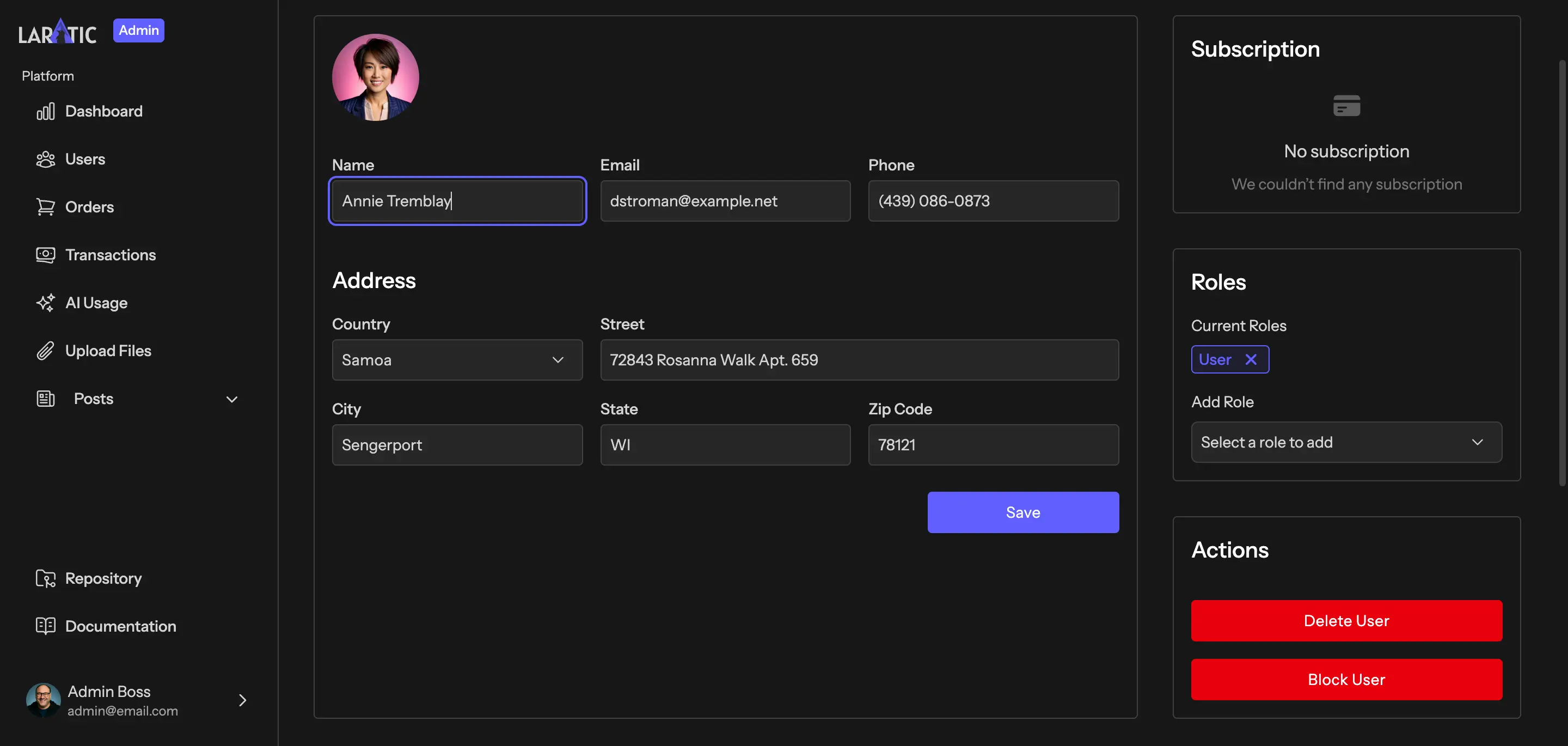
Task: Expand the Posts menu chevron
Action: [x=232, y=400]
